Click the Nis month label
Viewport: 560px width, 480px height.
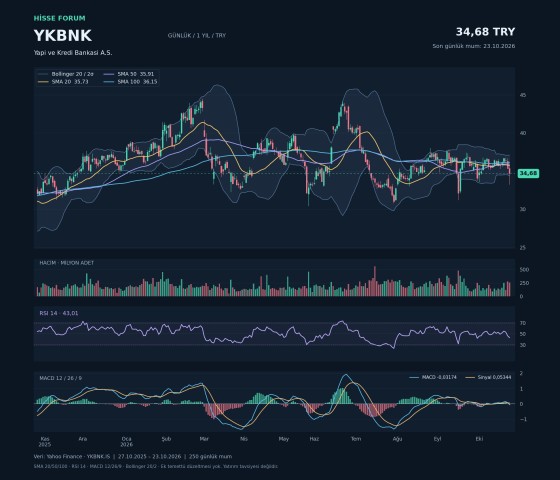point(244,439)
